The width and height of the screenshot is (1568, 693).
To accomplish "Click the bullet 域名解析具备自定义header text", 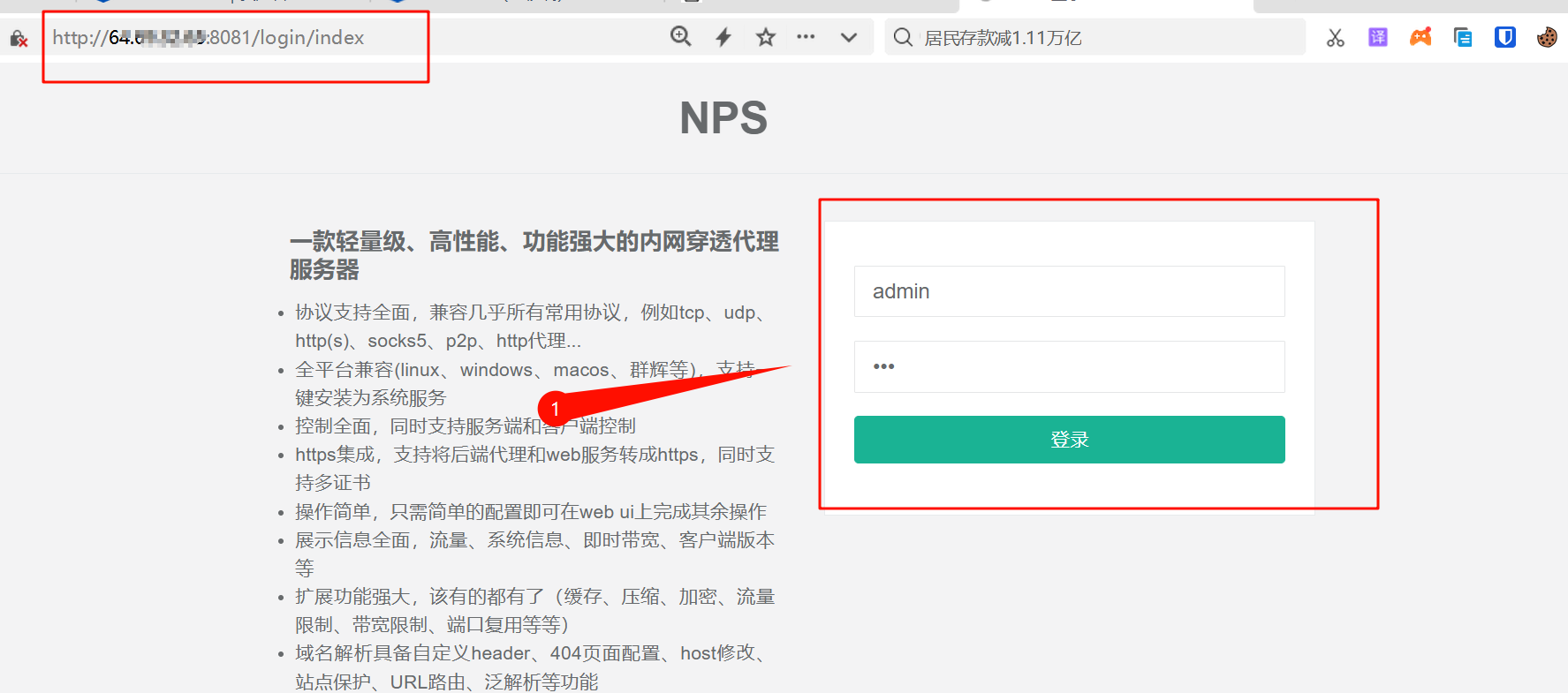I will [x=534, y=667].
